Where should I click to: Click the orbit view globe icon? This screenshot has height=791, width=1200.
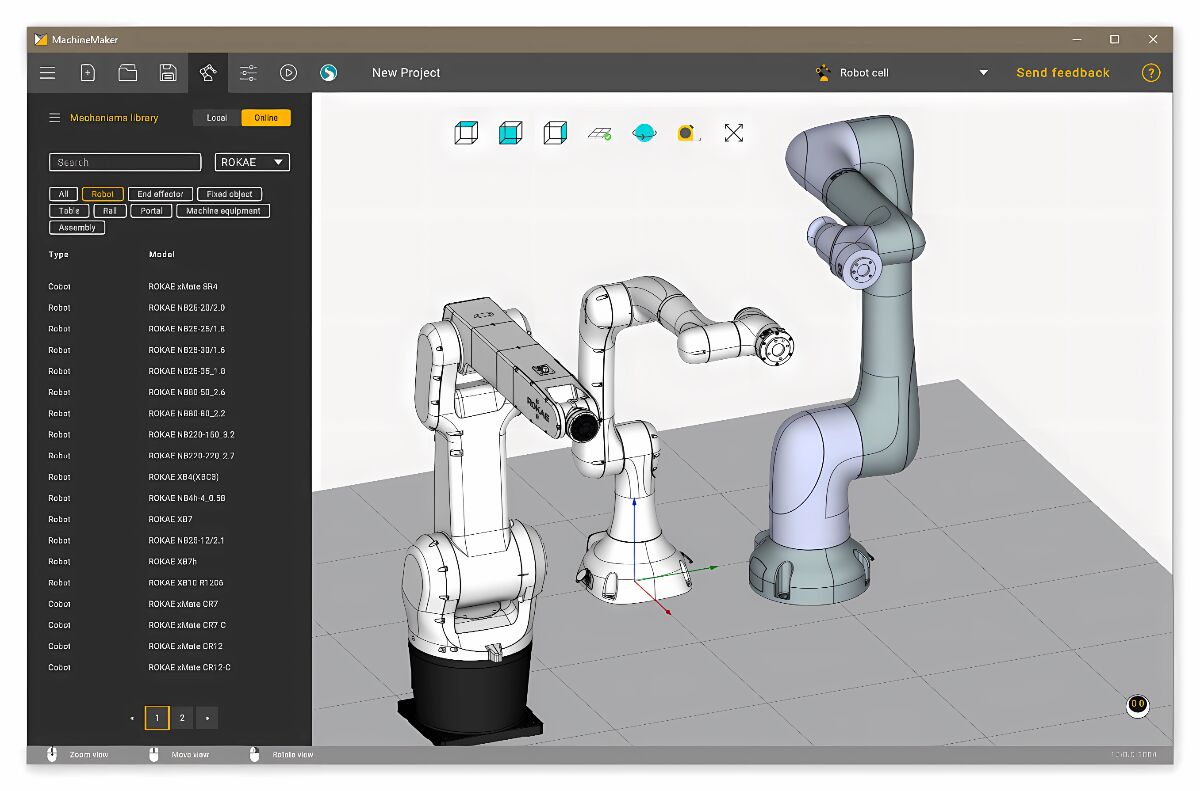click(643, 131)
